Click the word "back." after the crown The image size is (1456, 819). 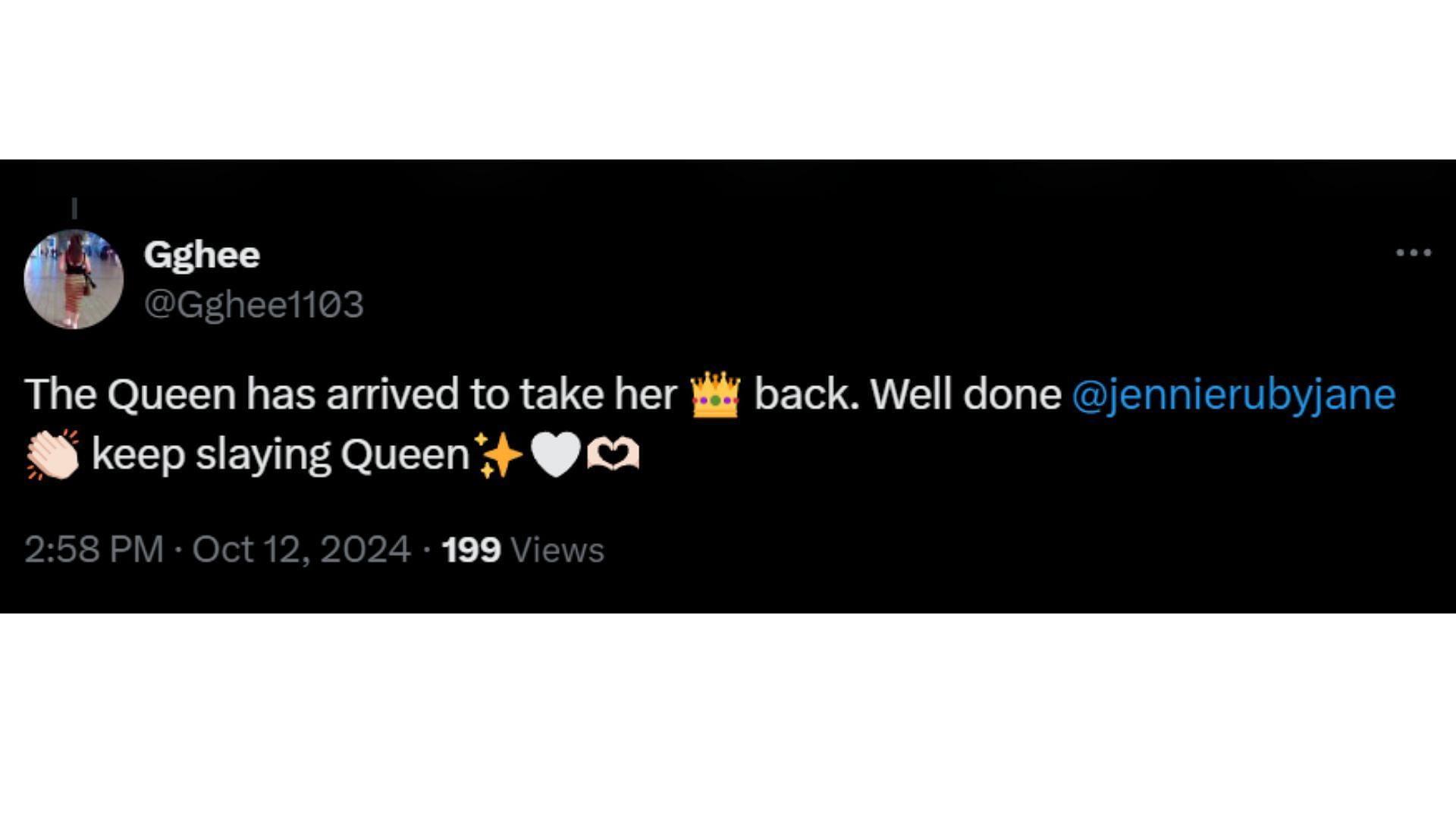click(806, 394)
